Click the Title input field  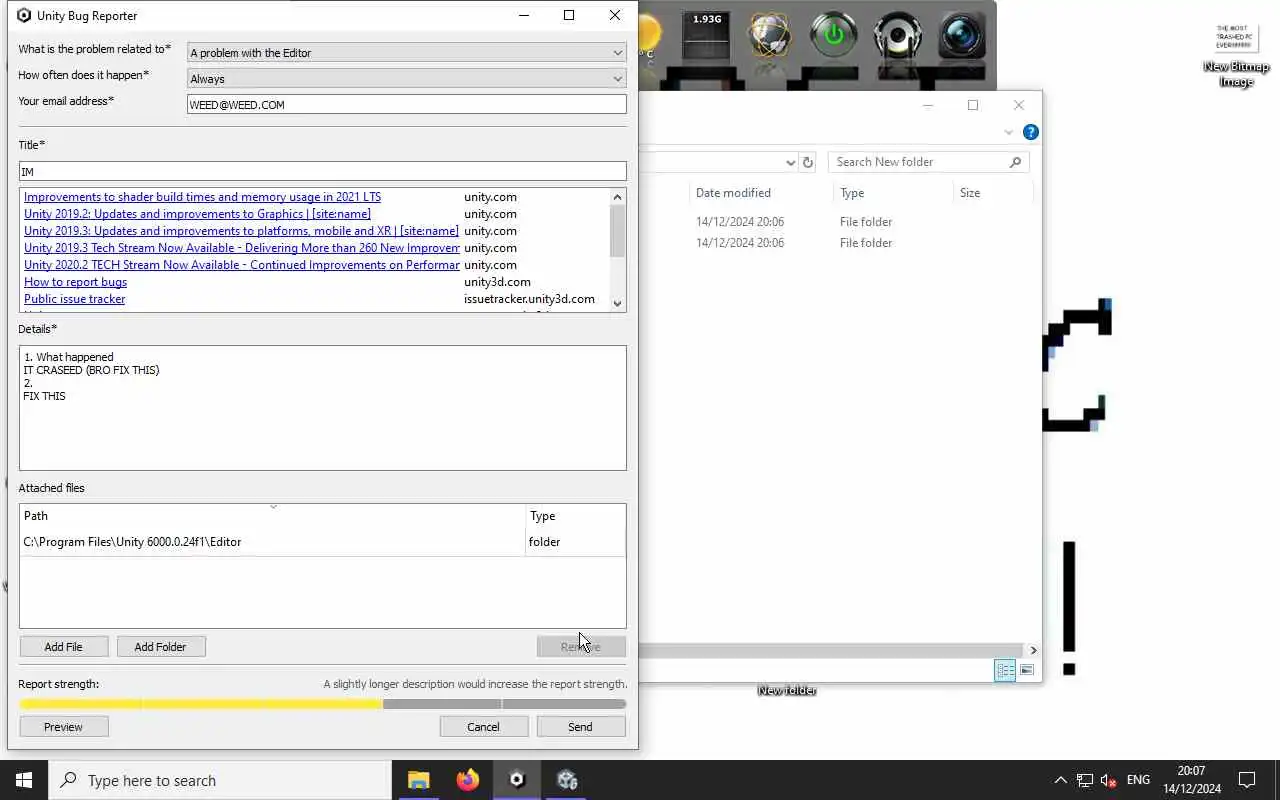point(322,171)
